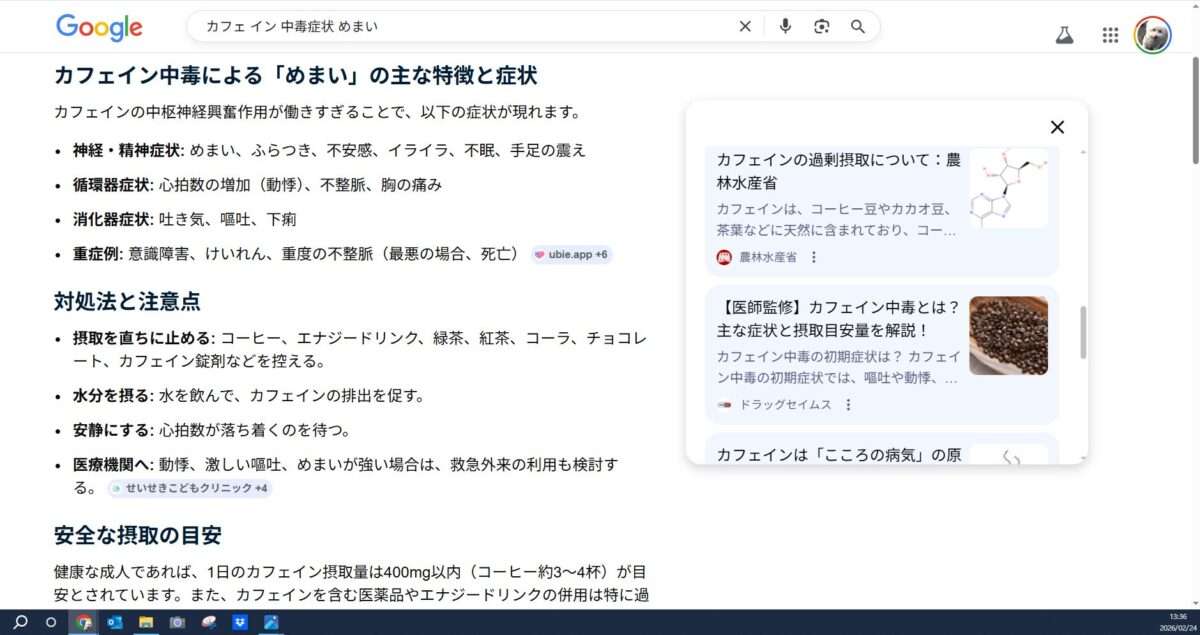
Task: Open the 【医師監修】カフェイン中毒とは？ article
Action: click(x=838, y=318)
